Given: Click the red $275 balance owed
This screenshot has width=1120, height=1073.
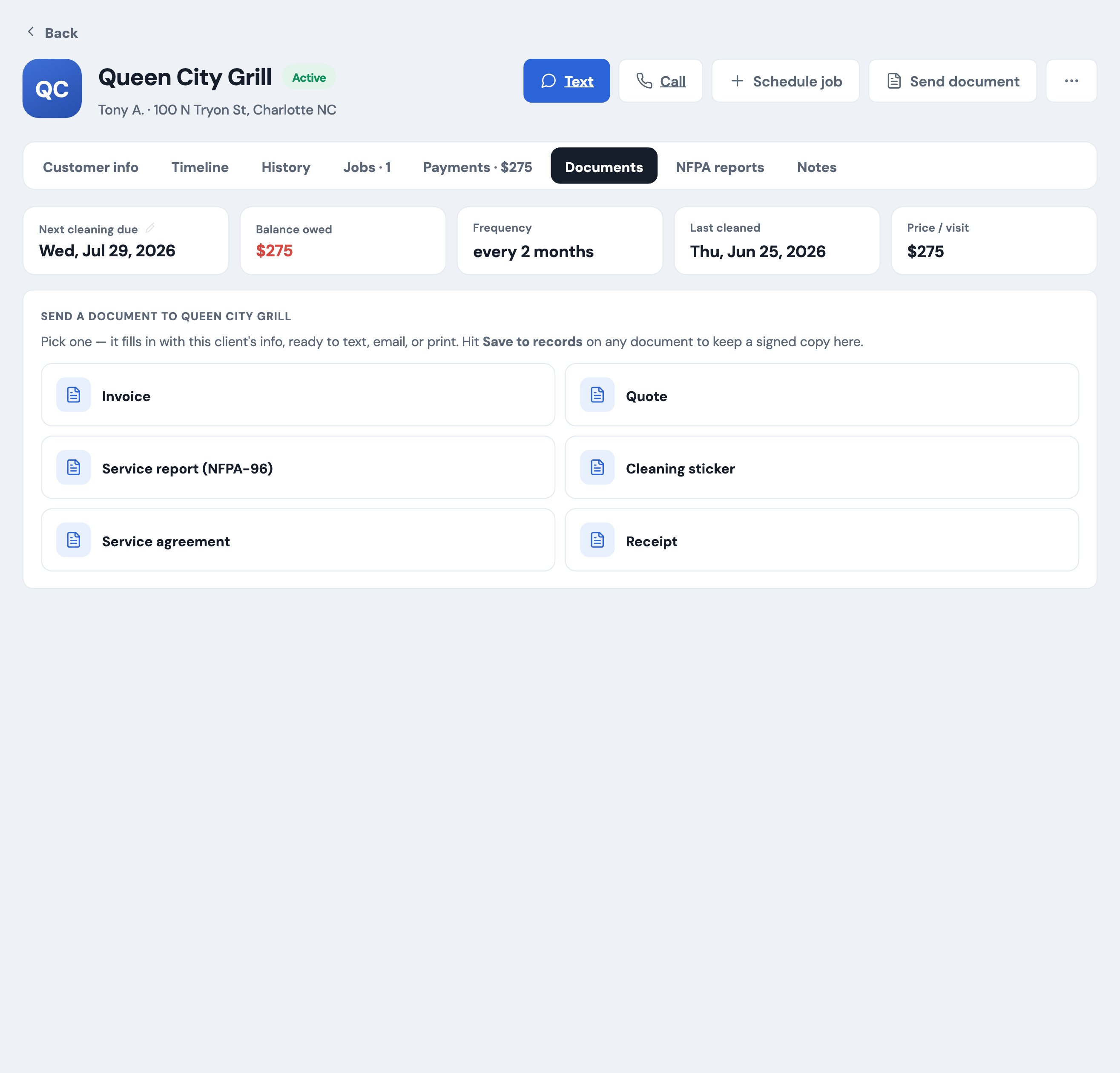Looking at the screenshot, I should 274,251.
